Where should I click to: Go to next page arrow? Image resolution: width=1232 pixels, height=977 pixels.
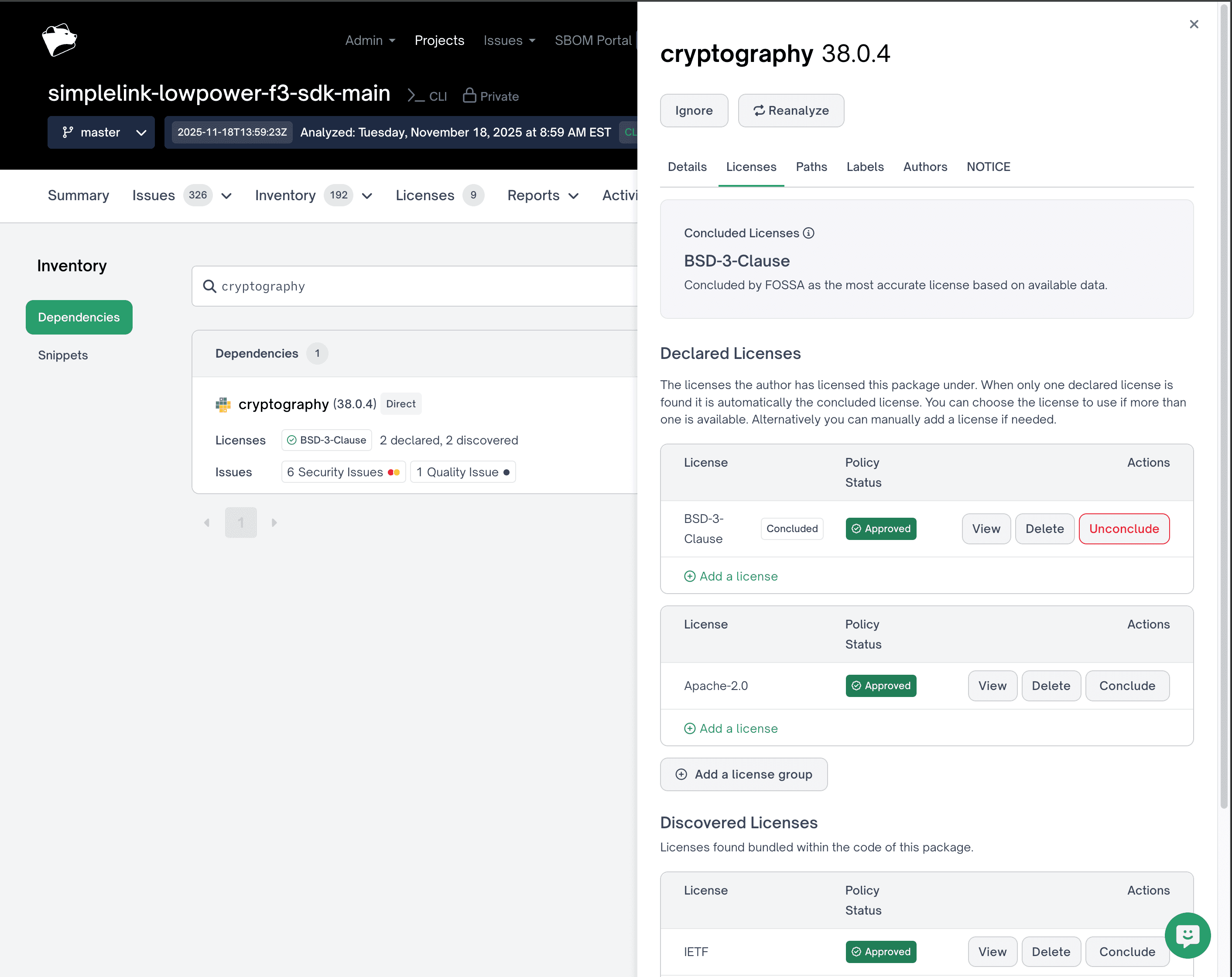pos(274,523)
